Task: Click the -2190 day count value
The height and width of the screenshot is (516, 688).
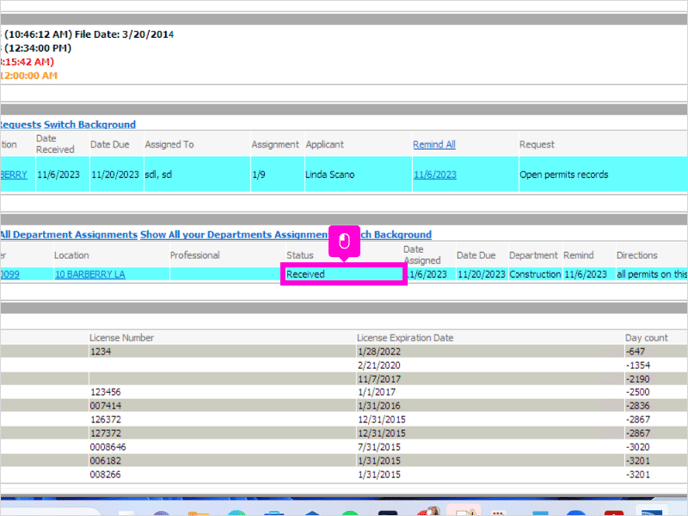Action: click(638, 379)
